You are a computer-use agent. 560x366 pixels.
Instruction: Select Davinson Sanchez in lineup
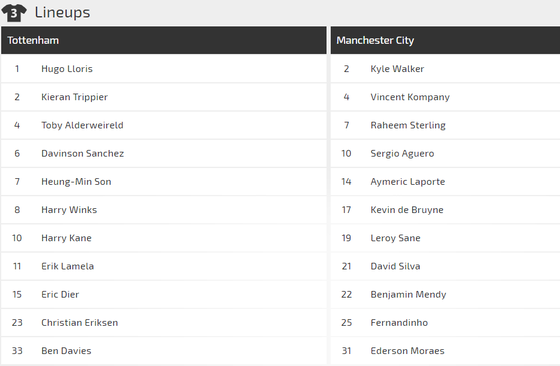(82, 154)
